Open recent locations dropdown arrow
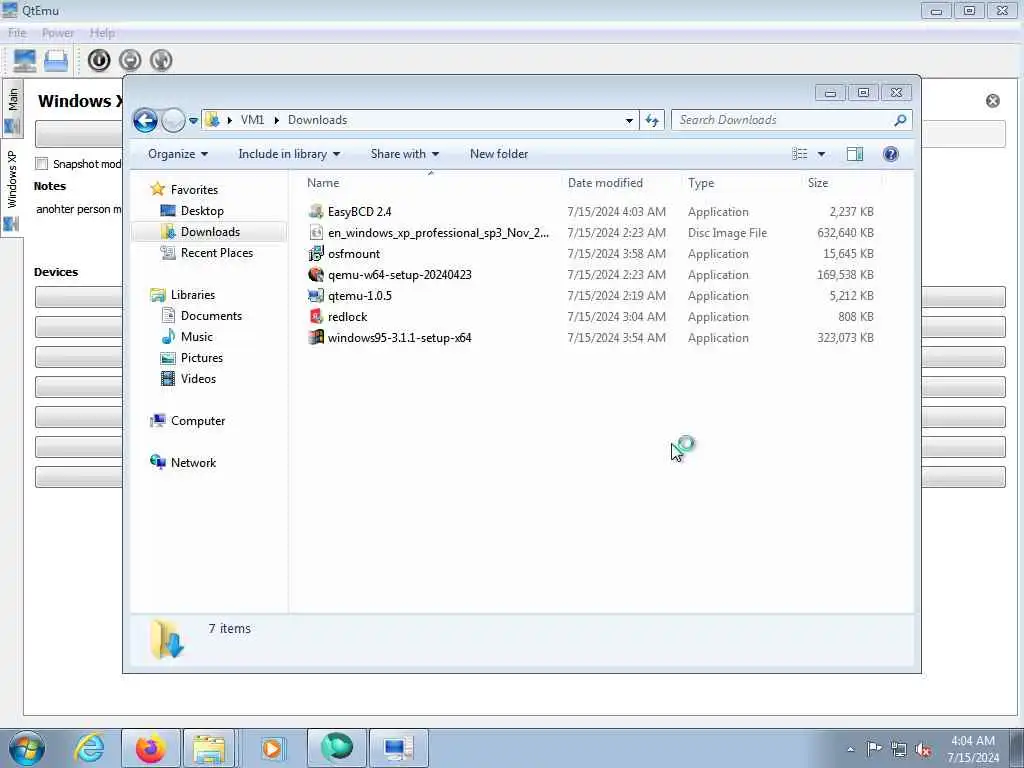Image resolution: width=1024 pixels, height=768 pixels. pos(193,121)
